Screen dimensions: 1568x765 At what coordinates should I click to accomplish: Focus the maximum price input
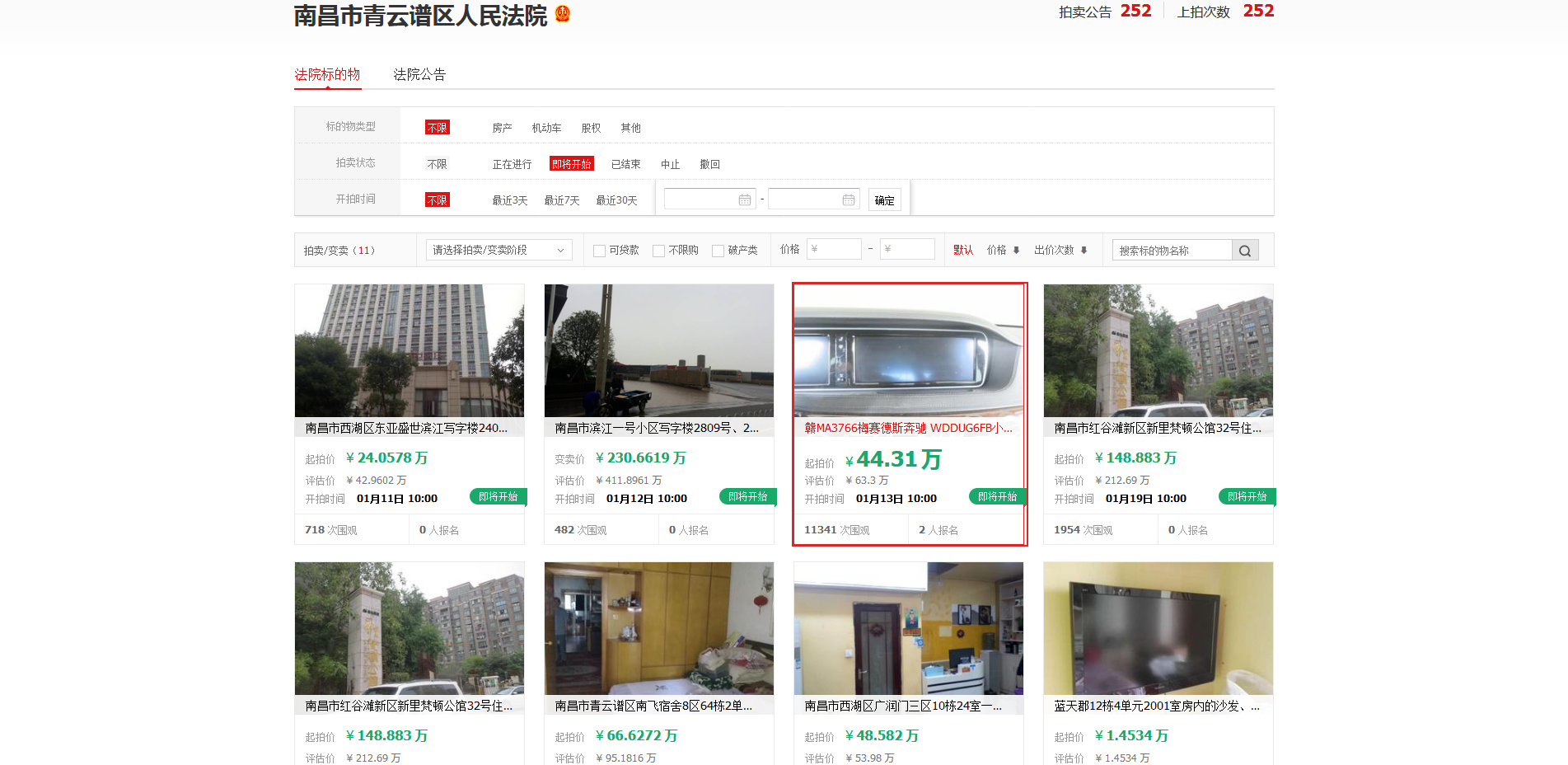tap(907, 249)
